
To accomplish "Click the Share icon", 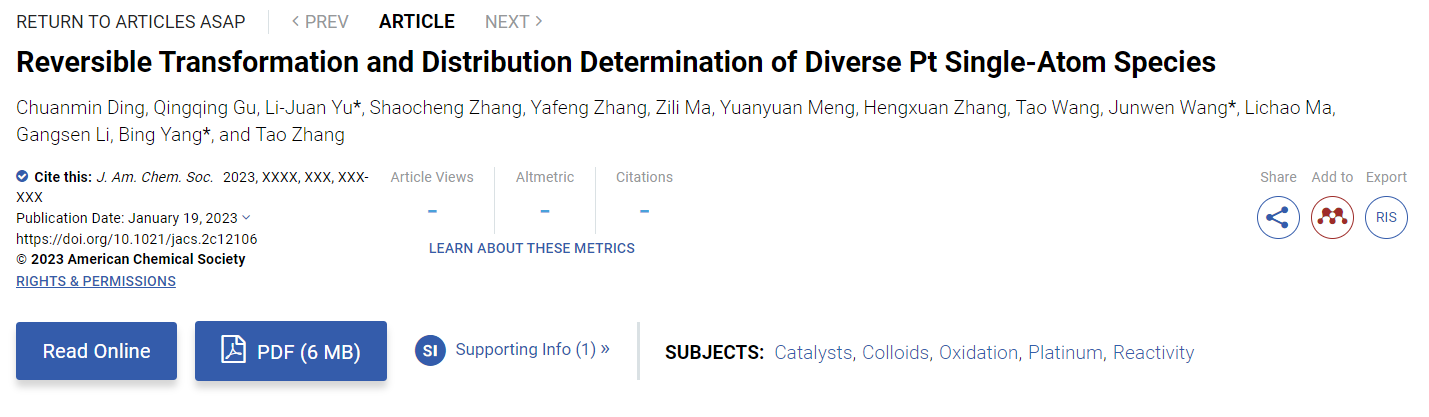I will (1278, 217).
